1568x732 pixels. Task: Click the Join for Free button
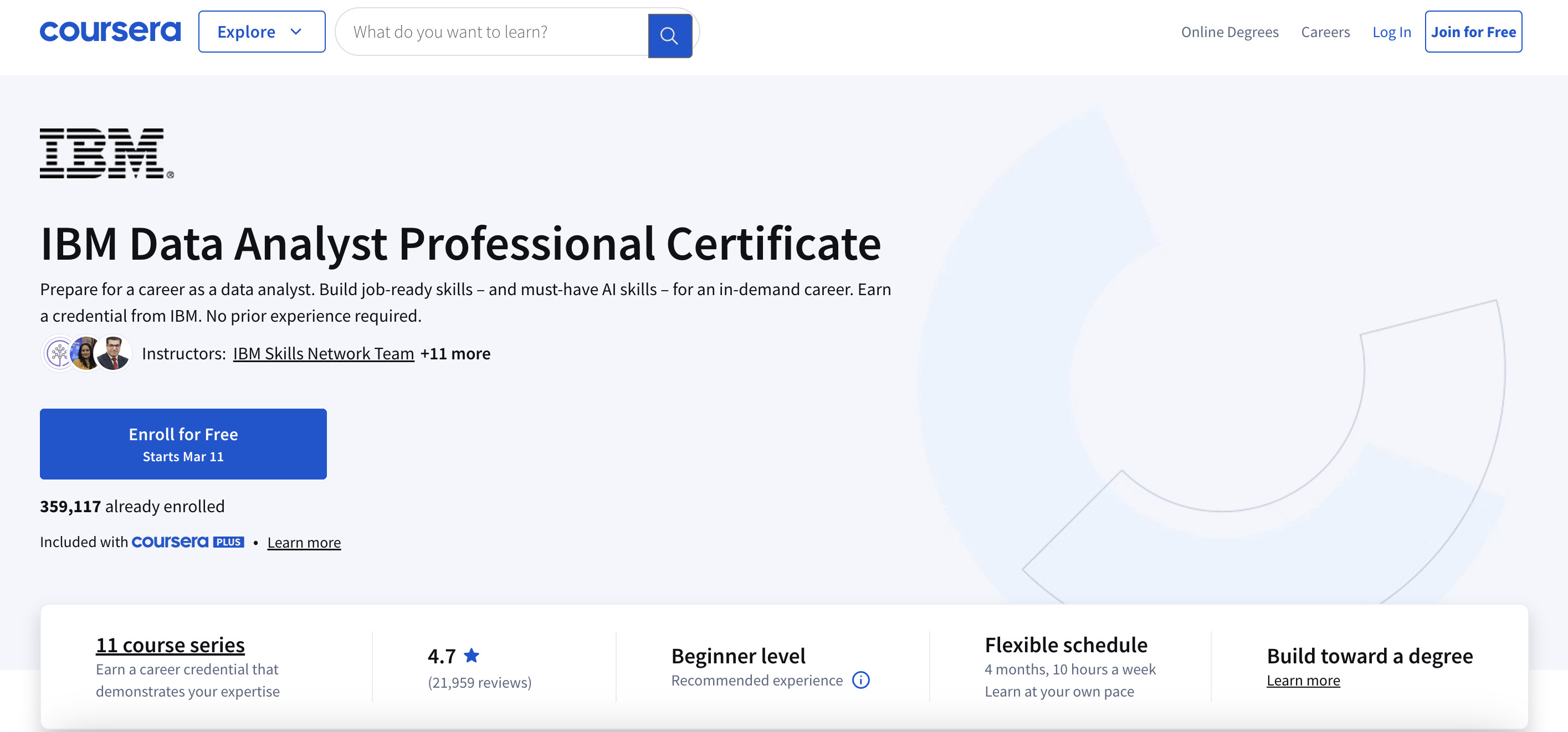pos(1473,32)
